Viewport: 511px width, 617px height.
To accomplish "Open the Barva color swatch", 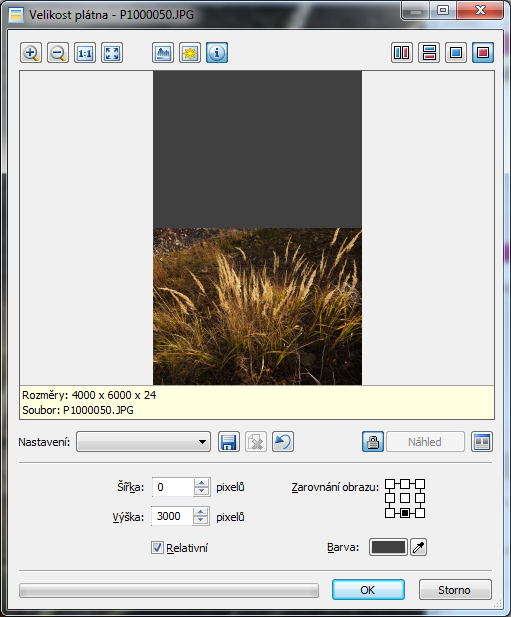I will (x=388, y=547).
